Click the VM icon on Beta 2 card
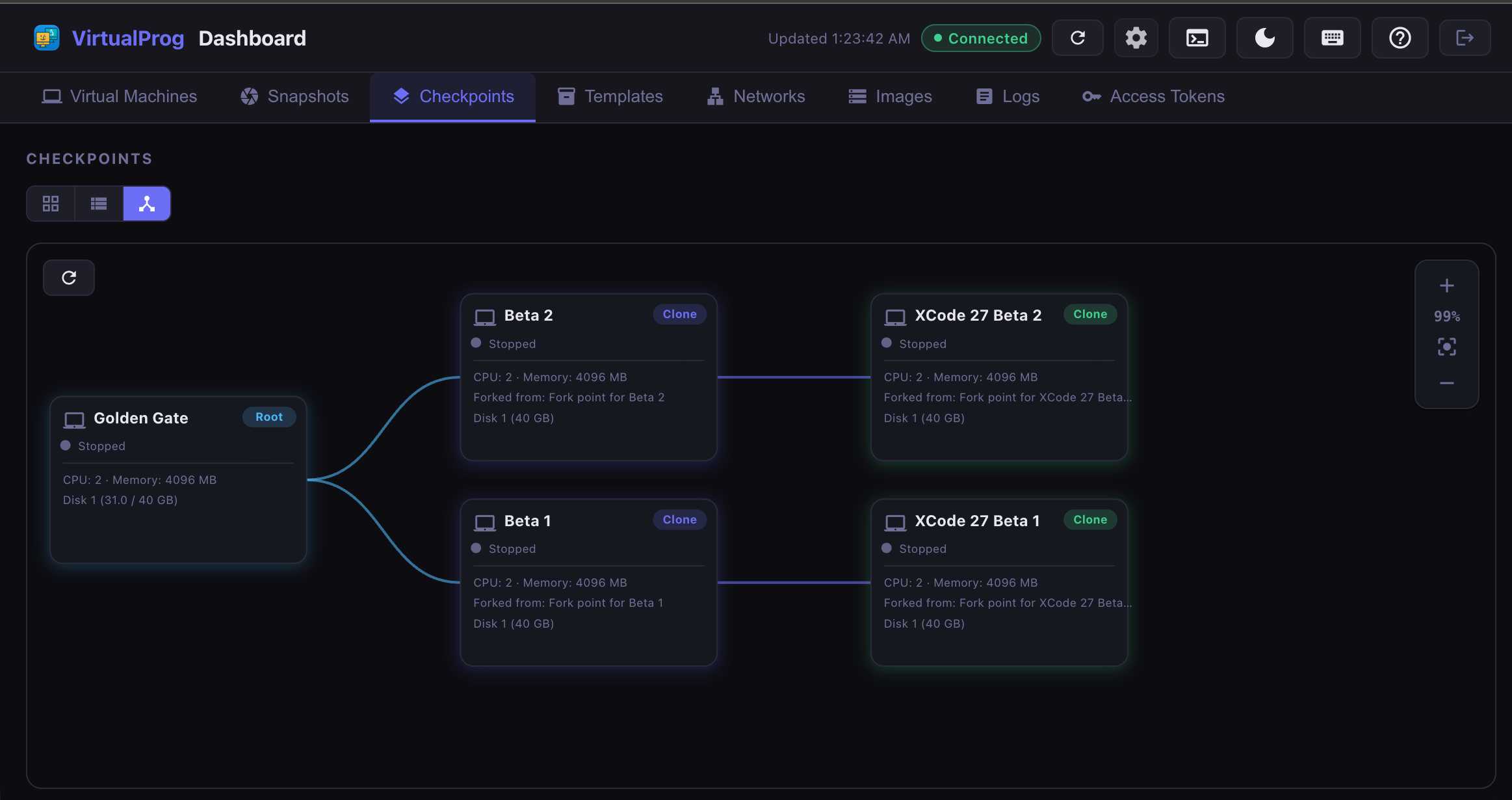Image resolution: width=1512 pixels, height=800 pixels. click(485, 317)
